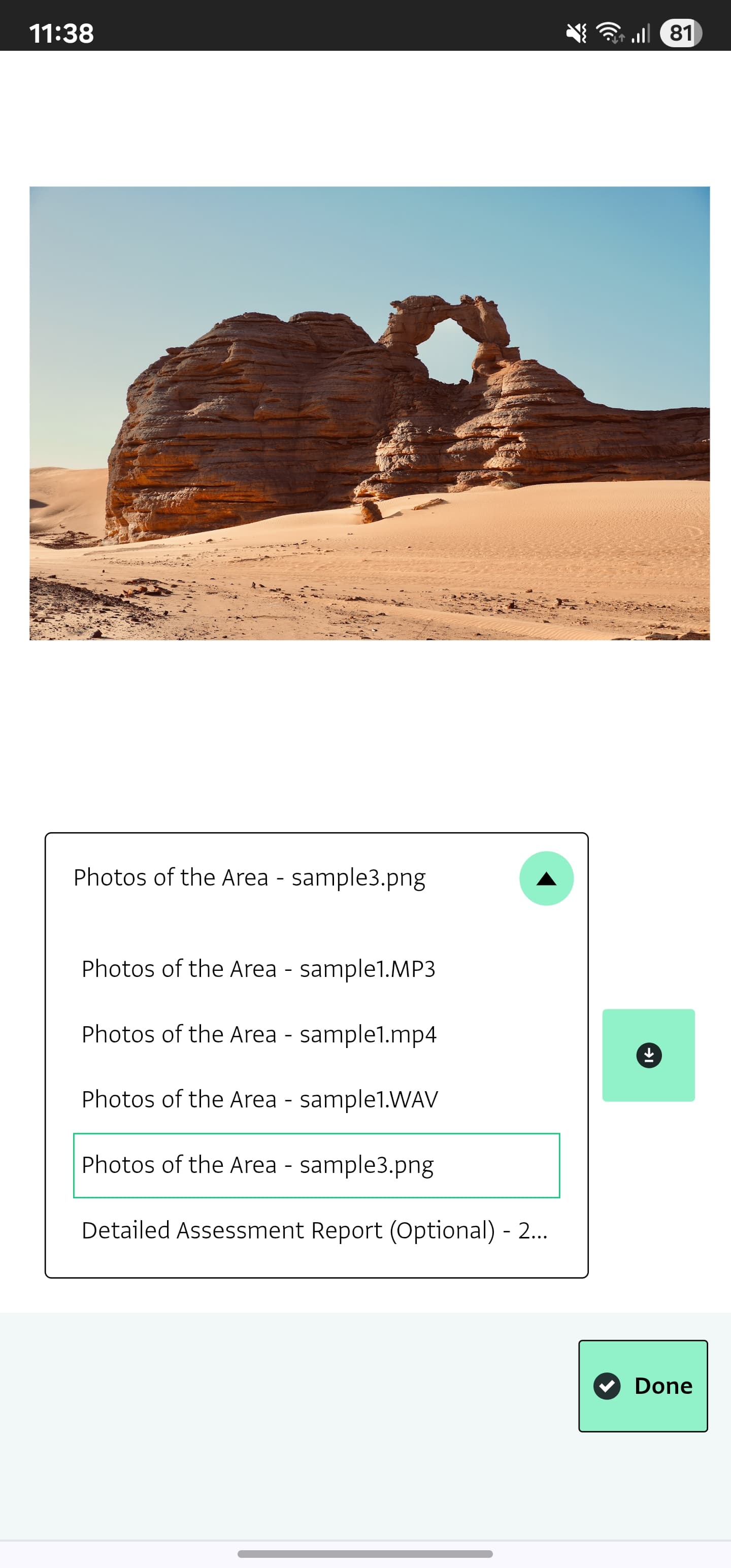This screenshot has width=731, height=1568.
Task: Click the checkmark icon on the Done button
Action: coord(607,1386)
